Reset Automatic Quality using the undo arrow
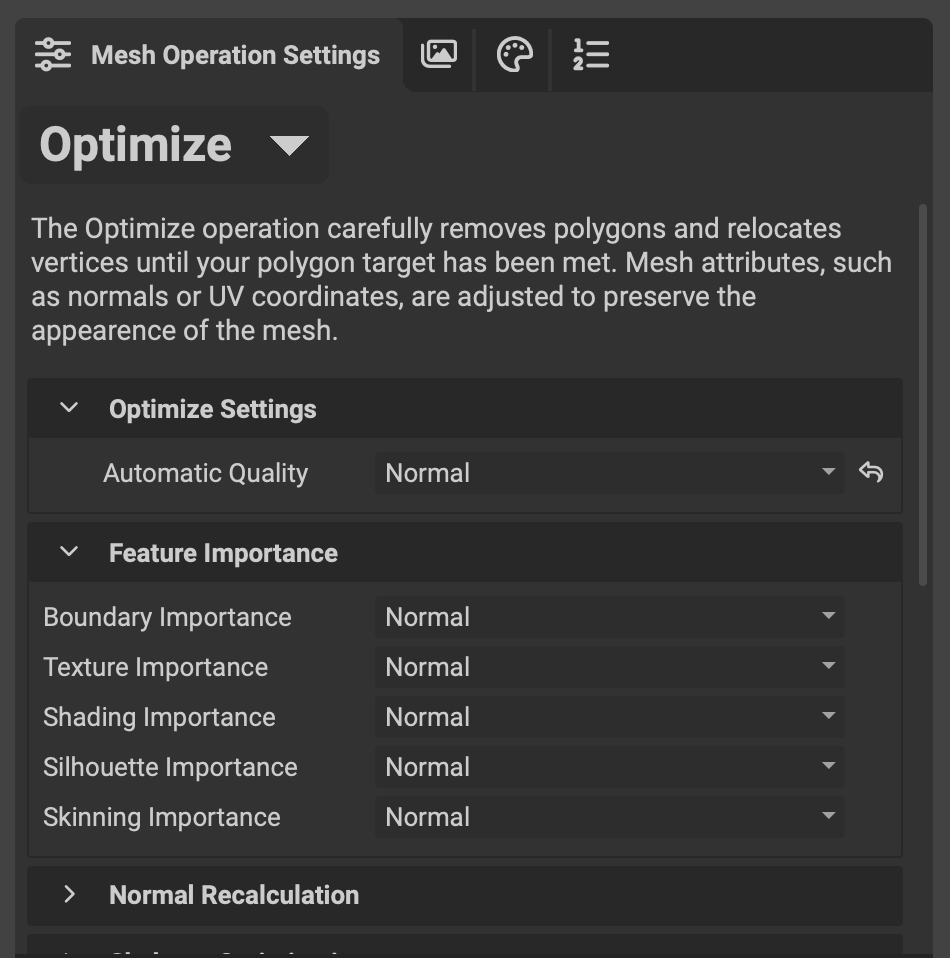950x958 pixels. (x=872, y=472)
